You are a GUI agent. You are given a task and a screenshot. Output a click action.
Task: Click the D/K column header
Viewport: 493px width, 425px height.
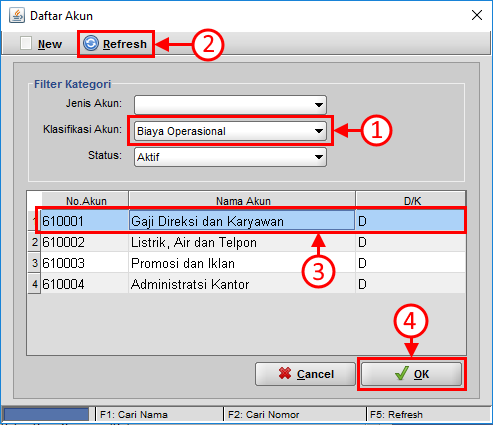point(411,201)
